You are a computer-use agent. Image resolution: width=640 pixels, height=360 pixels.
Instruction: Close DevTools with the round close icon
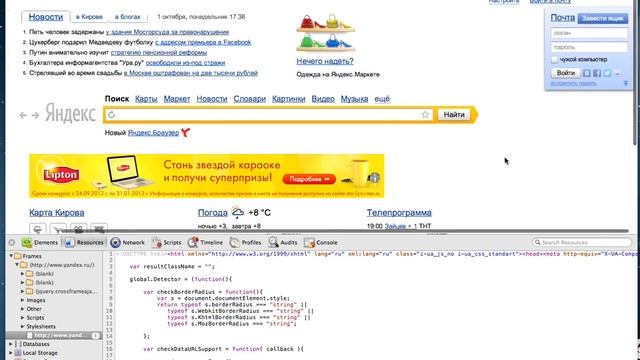(12, 242)
